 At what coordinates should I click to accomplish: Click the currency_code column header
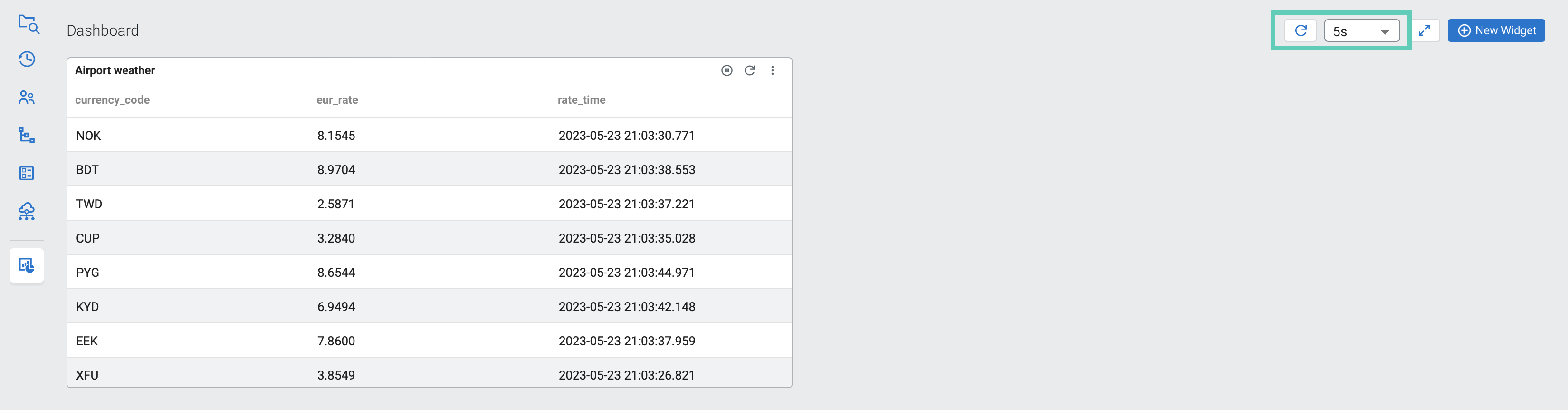pos(112,100)
